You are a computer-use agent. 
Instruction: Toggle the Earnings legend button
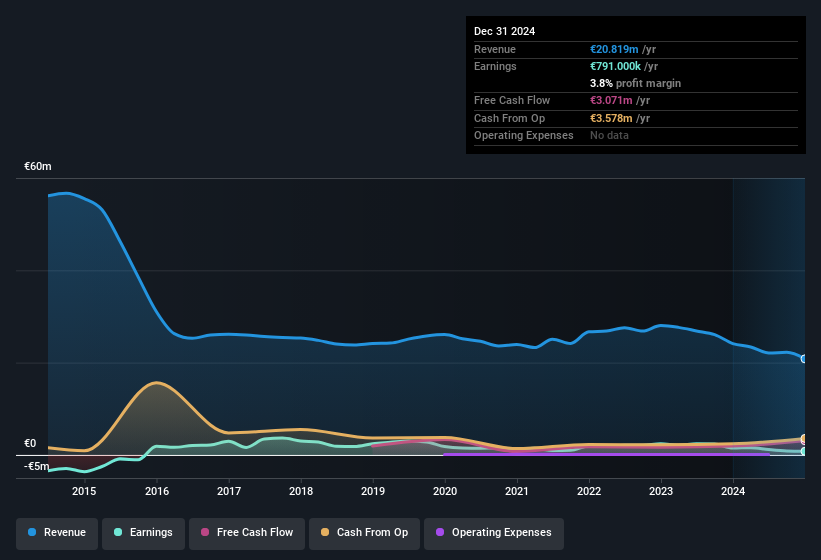click(x=143, y=533)
